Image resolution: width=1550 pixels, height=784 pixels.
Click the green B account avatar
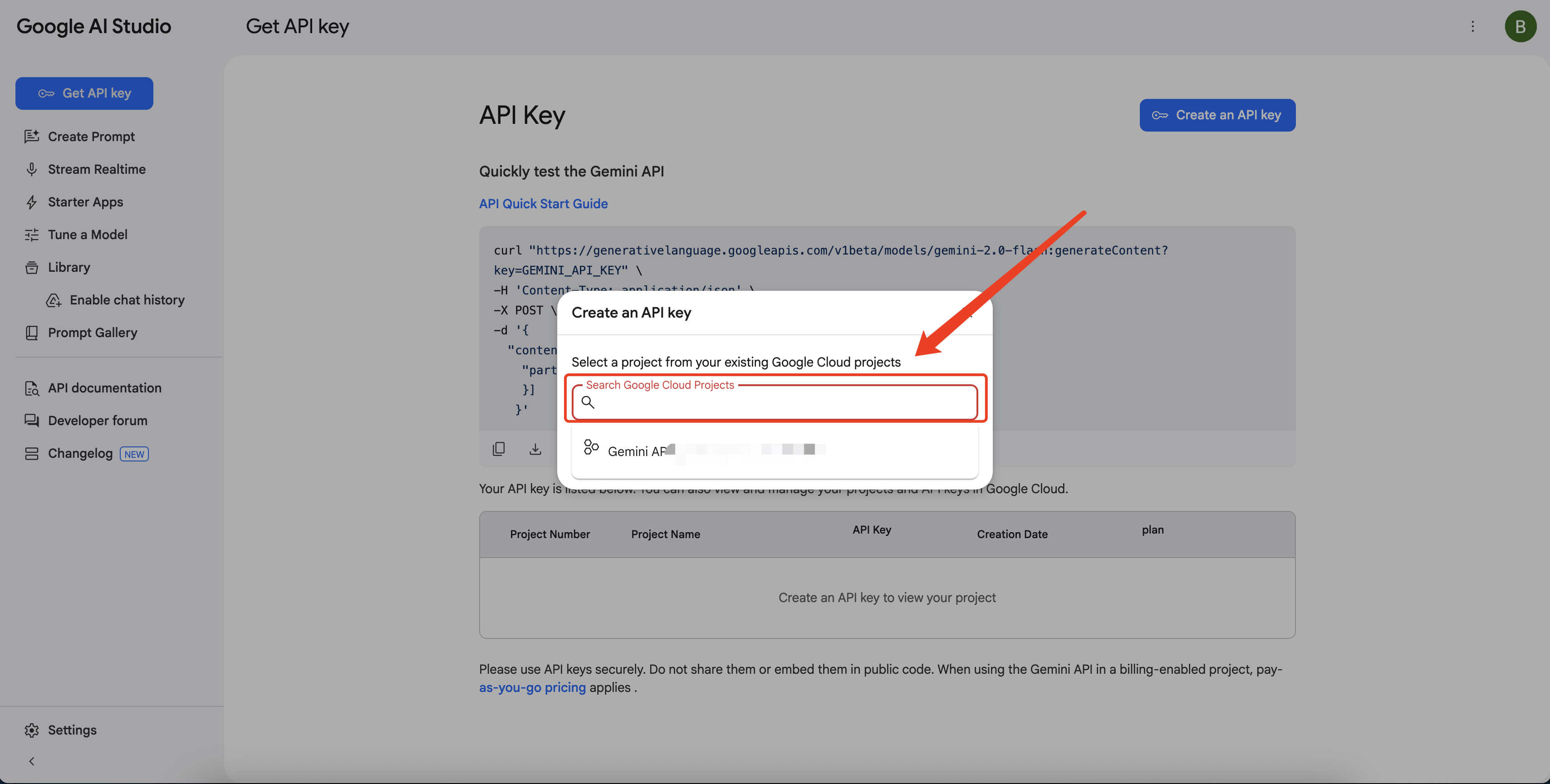coord(1520,26)
